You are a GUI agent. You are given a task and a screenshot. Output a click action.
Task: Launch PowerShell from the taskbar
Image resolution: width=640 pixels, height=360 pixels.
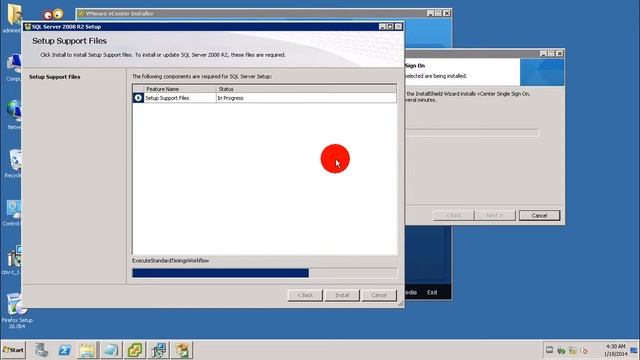pos(64,350)
